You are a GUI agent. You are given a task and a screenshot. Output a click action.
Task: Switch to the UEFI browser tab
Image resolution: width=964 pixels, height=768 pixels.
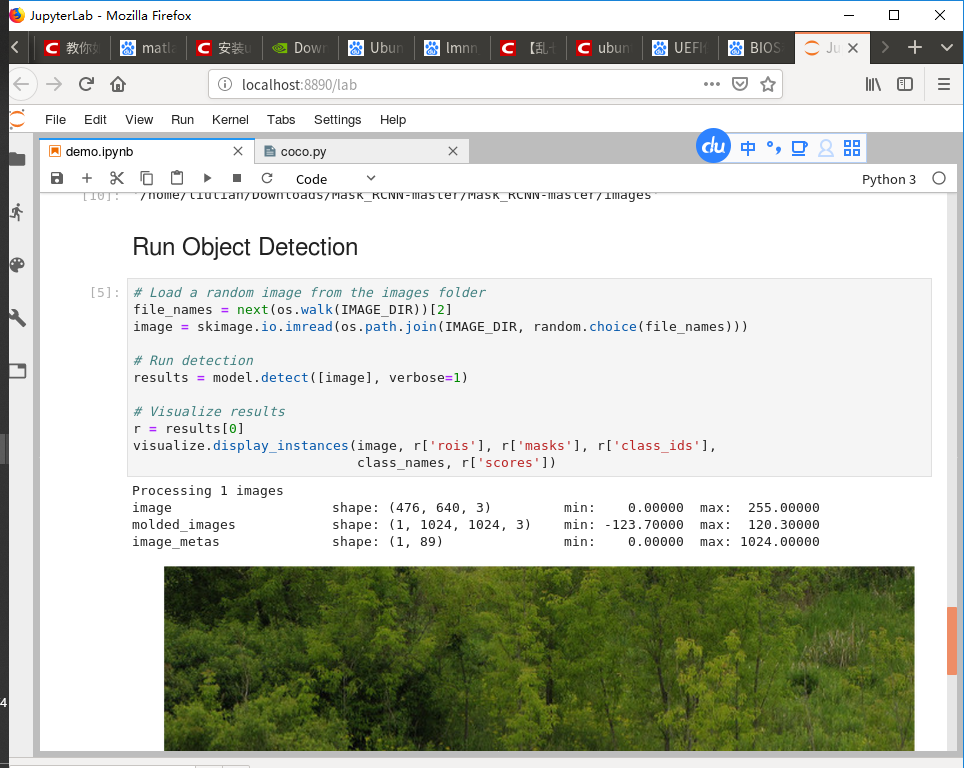pos(679,48)
